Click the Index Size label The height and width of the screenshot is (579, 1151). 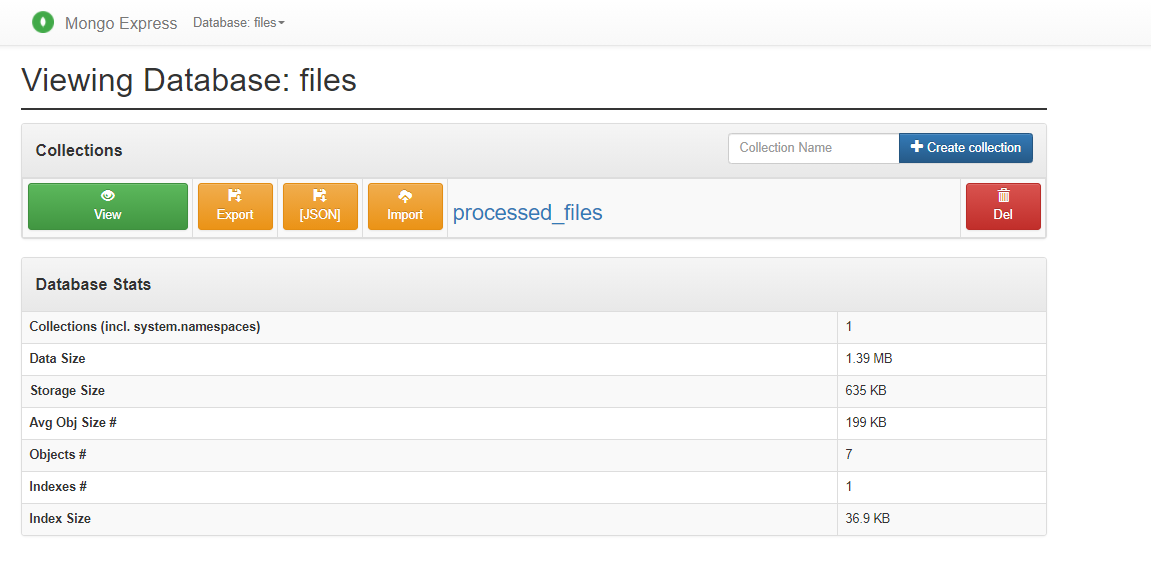60,519
